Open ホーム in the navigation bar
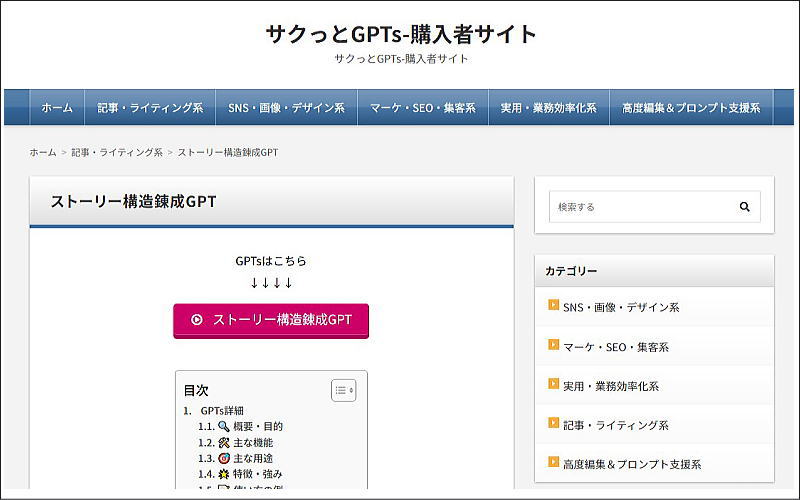 pos(57,108)
